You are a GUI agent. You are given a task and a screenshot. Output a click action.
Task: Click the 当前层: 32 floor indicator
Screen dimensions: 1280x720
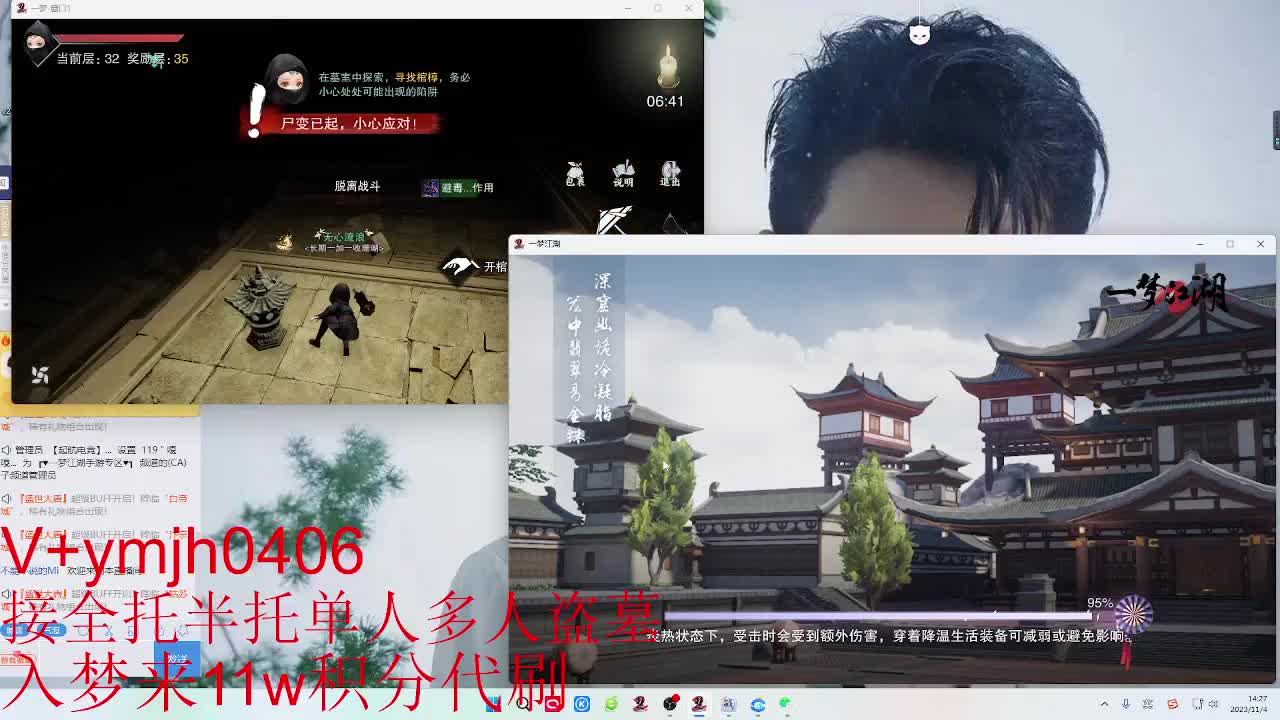(x=88, y=59)
